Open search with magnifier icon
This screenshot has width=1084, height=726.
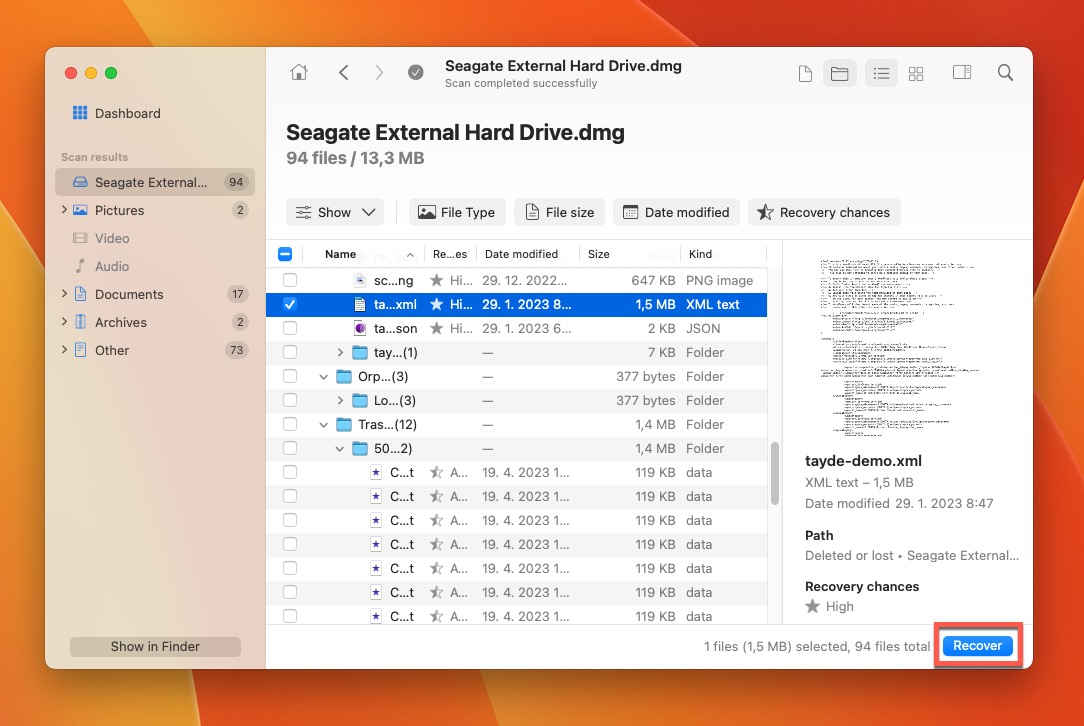coord(1005,73)
